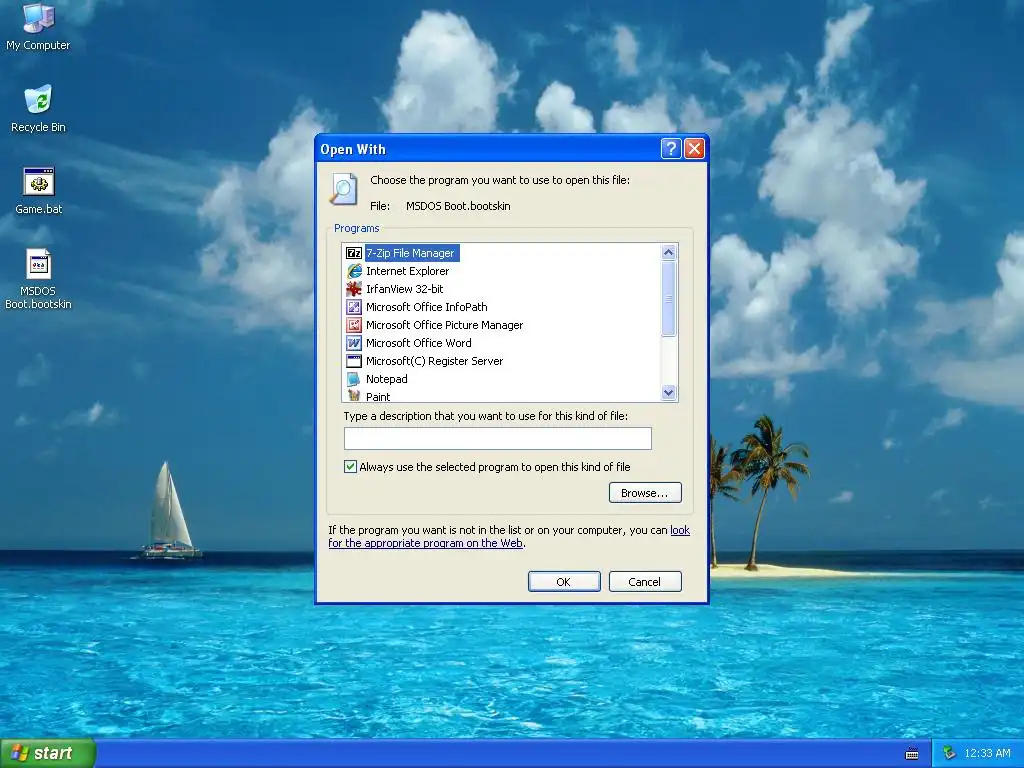1024x768 pixels.
Task: Click the Office Picture Manager icon
Action: (x=354, y=325)
